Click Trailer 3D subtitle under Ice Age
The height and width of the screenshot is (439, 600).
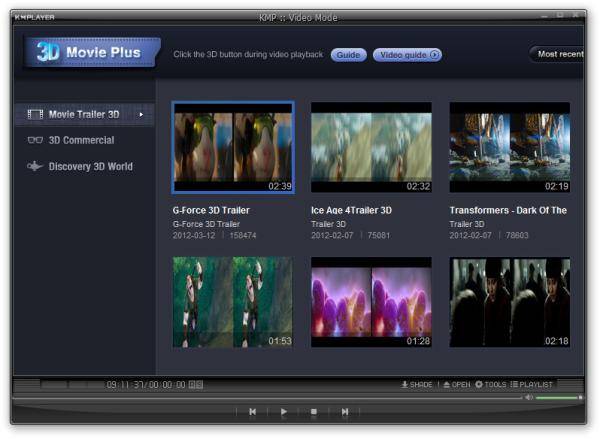(328, 224)
